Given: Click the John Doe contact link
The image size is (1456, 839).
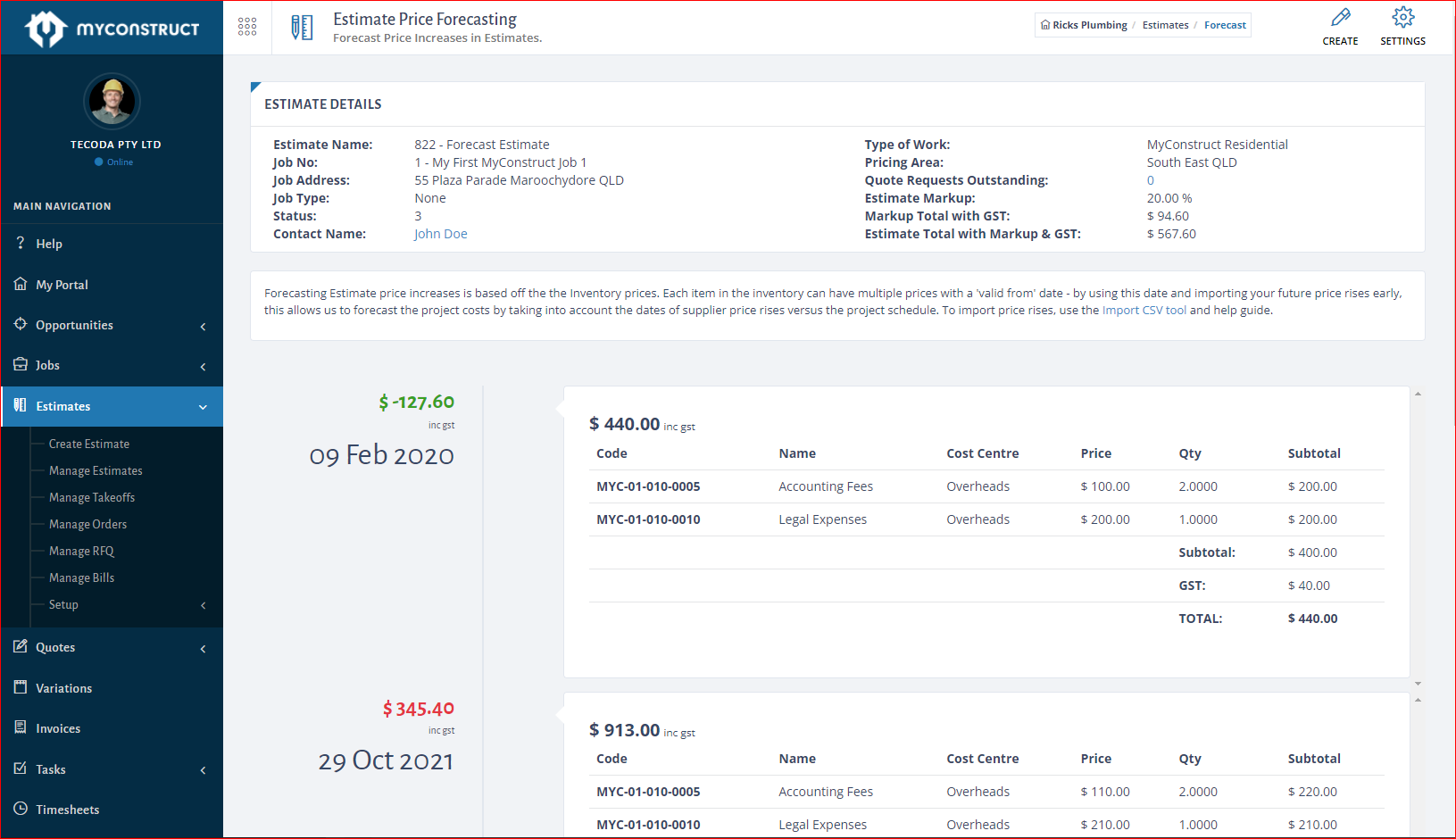Looking at the screenshot, I should point(440,234).
